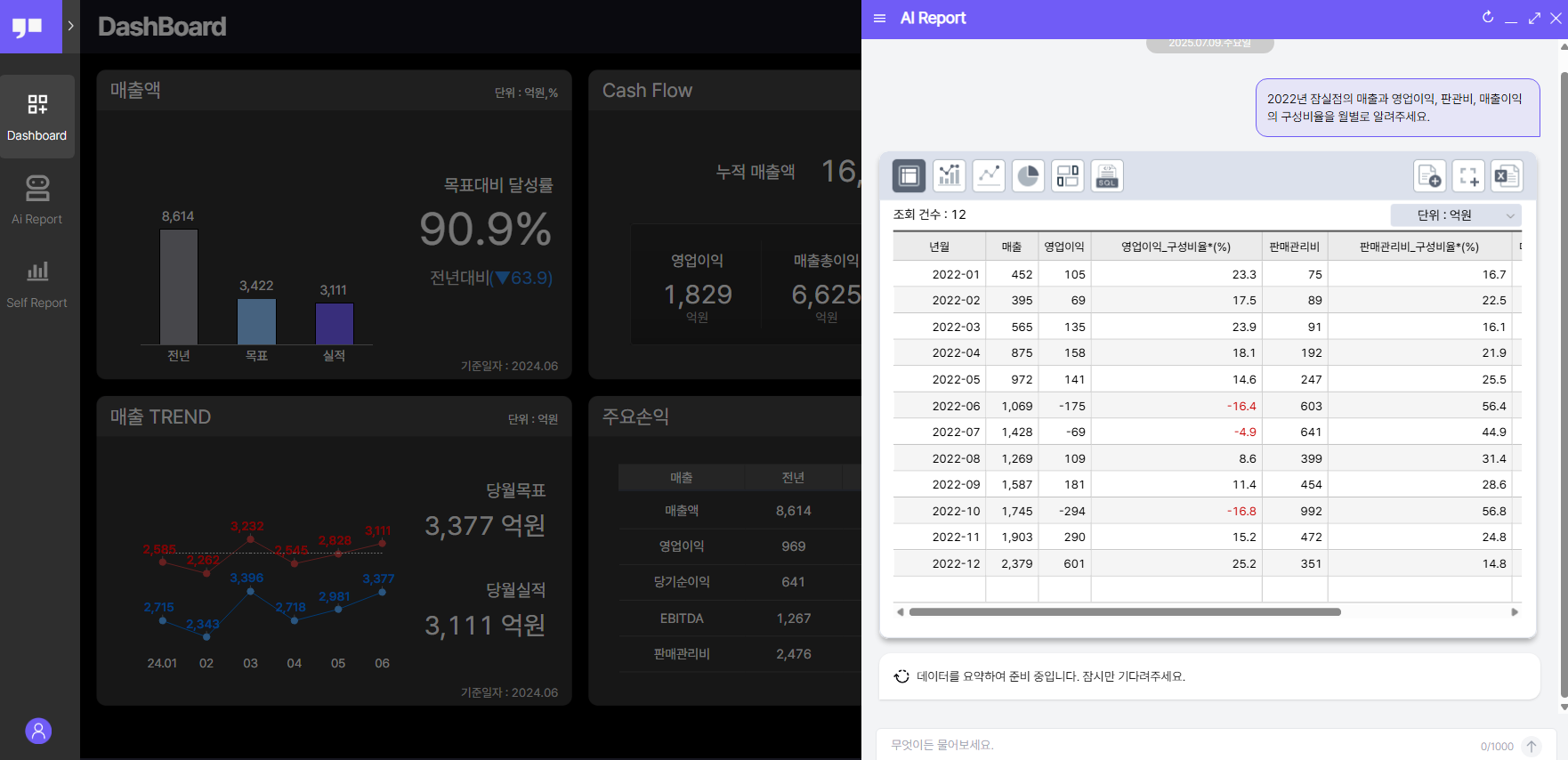Open the AI Report hamburger menu

click(x=880, y=19)
